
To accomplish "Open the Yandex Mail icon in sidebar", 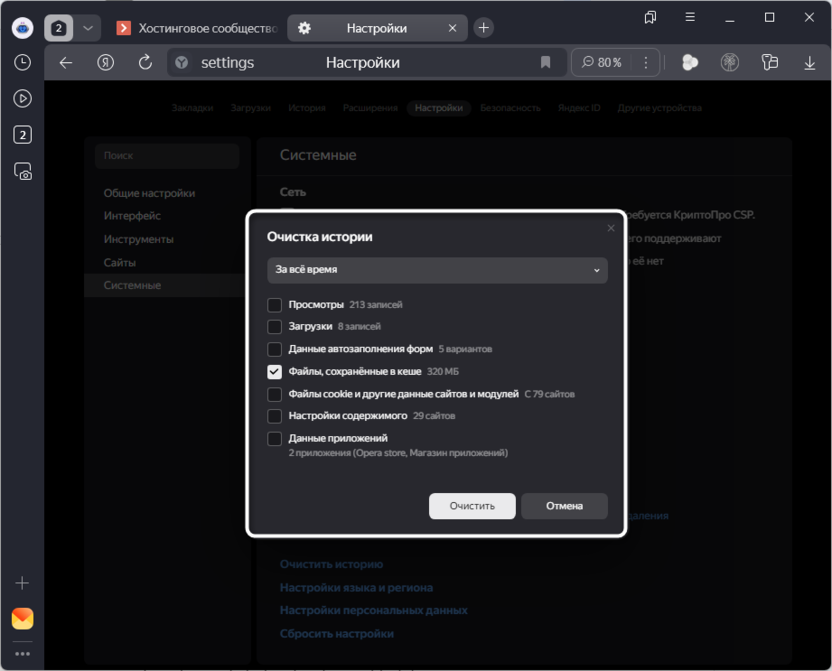I will pos(22,618).
